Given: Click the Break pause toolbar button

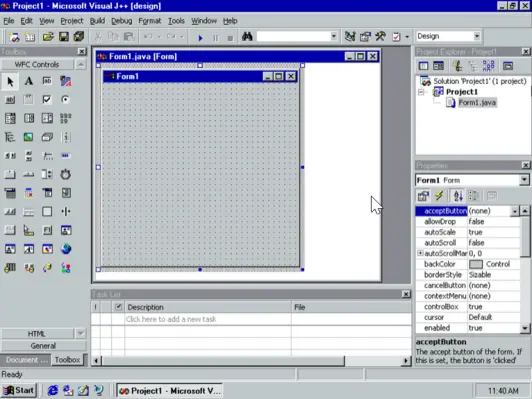Looking at the screenshot, I should point(215,38).
